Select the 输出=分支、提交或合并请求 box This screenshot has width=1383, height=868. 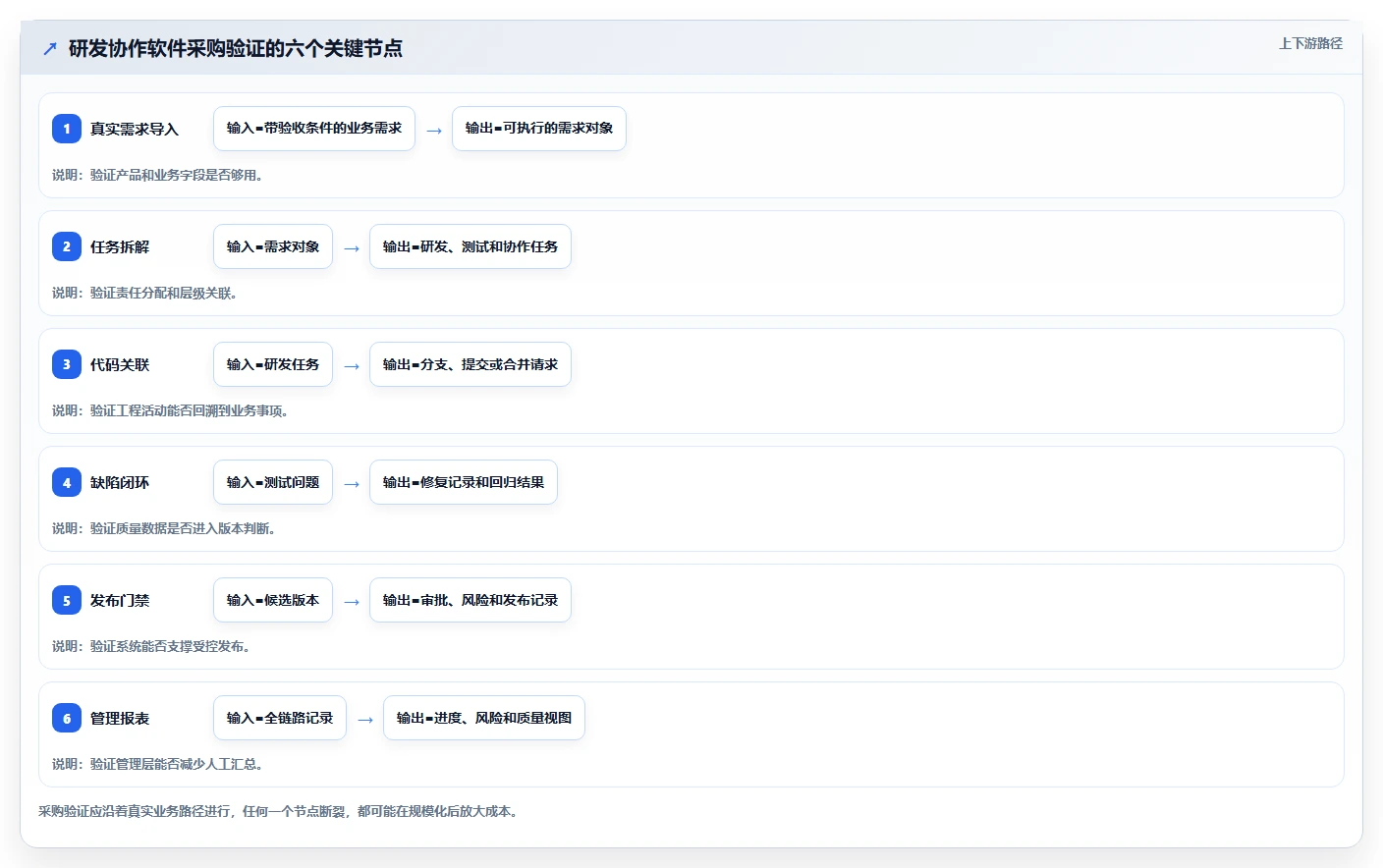[470, 364]
